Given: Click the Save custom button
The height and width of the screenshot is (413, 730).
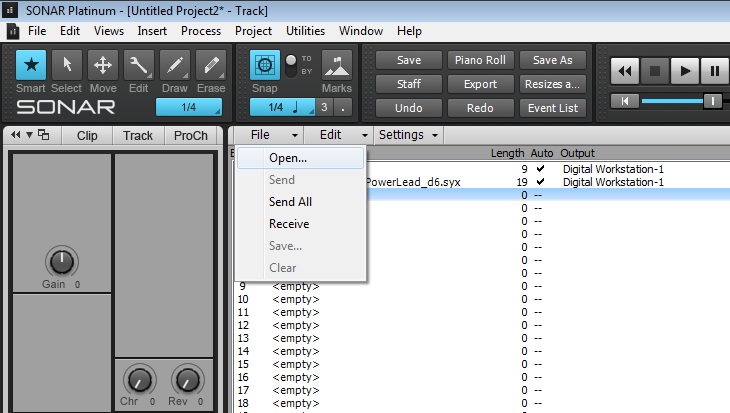Looking at the screenshot, I should (409, 60).
